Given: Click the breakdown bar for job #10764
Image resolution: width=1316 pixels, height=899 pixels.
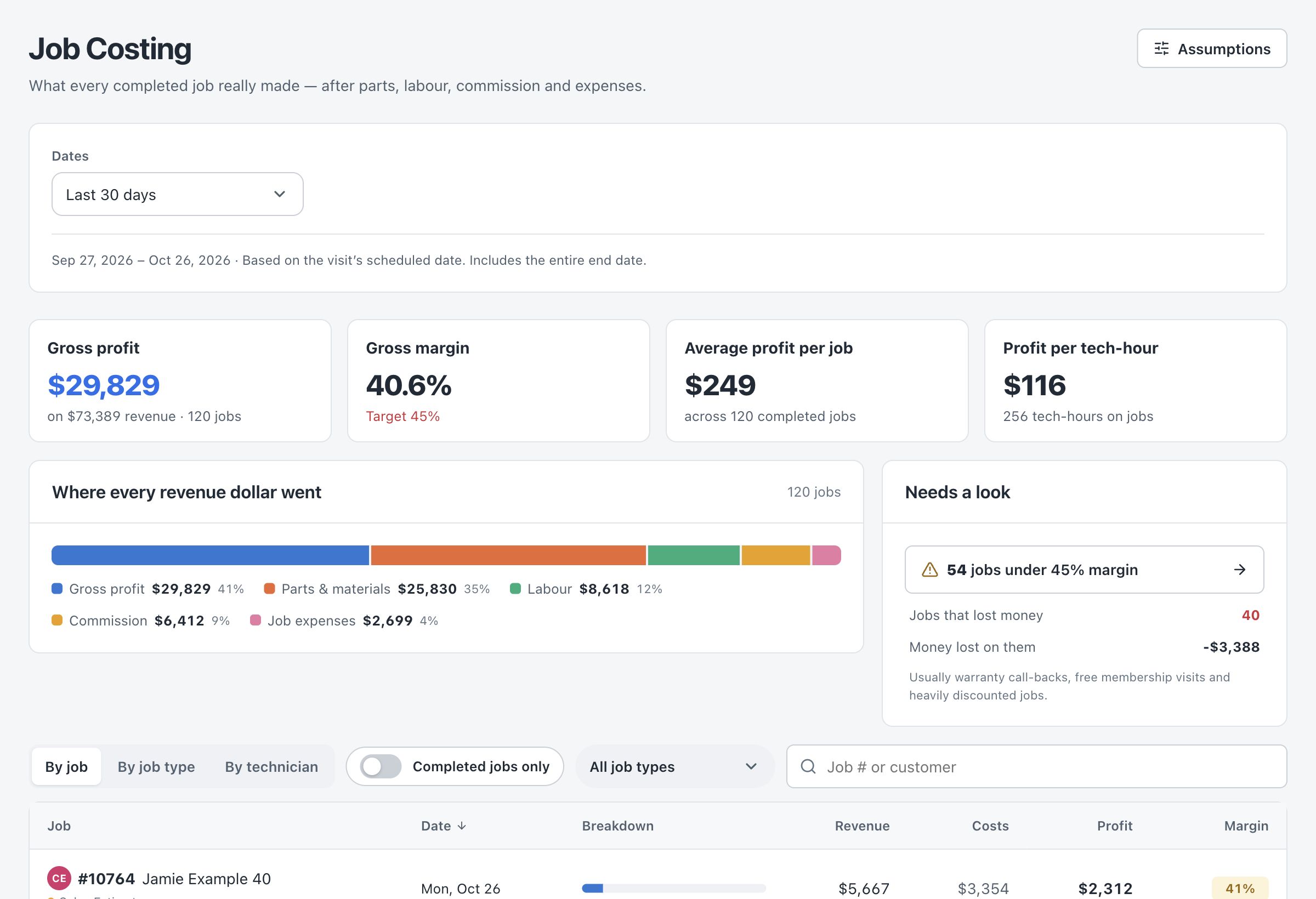Looking at the screenshot, I should pyautogui.click(x=674, y=888).
